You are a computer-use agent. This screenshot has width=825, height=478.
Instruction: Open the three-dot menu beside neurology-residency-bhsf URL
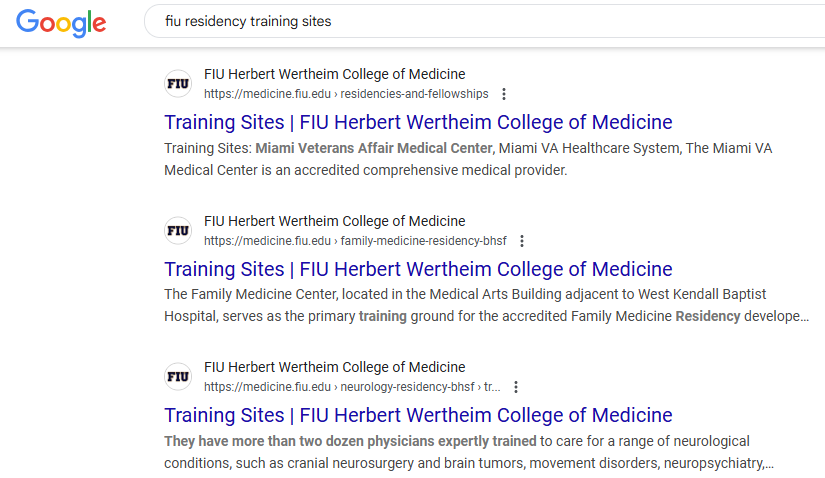click(x=516, y=387)
